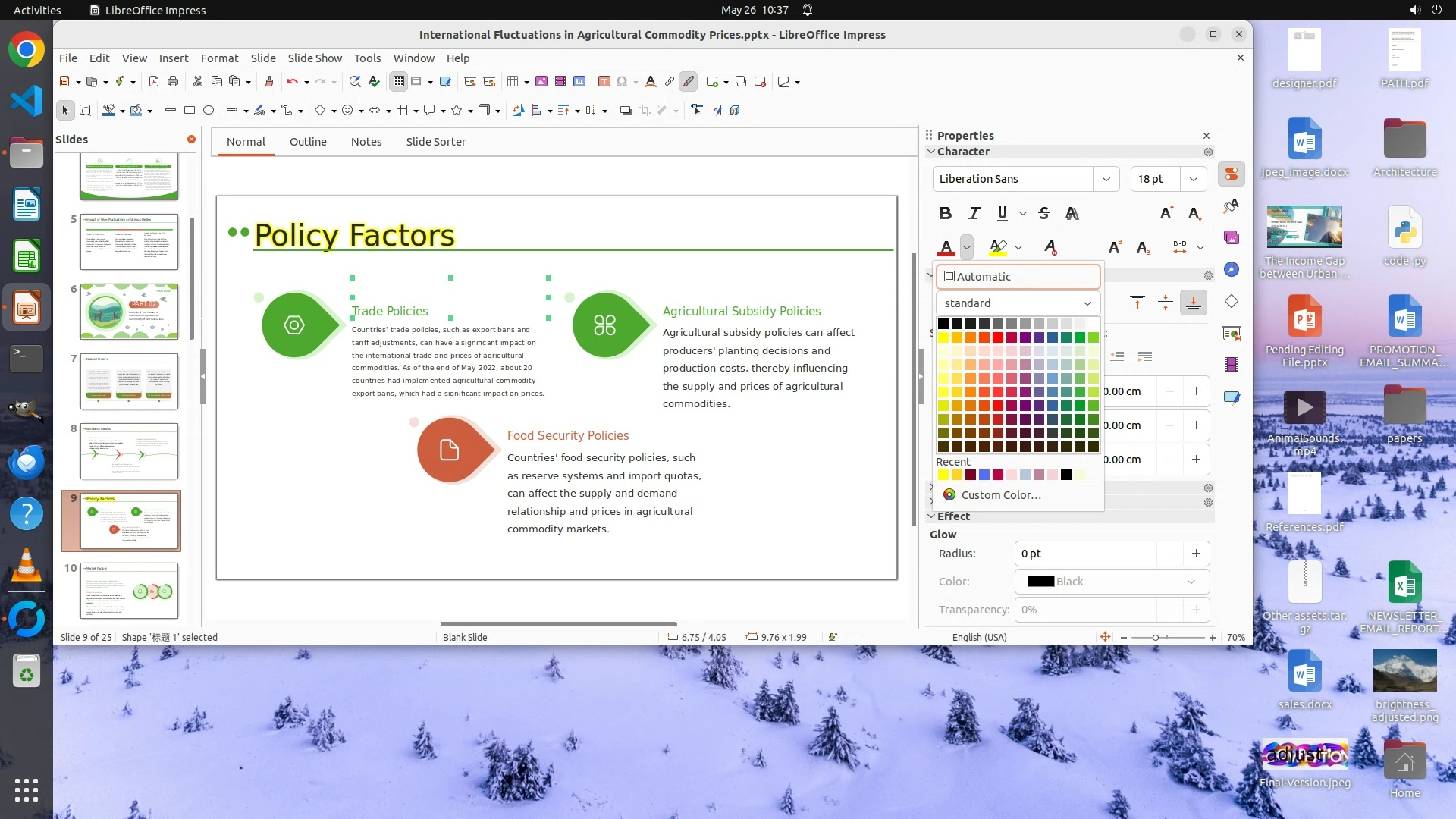Collapse the Character section

(932, 152)
